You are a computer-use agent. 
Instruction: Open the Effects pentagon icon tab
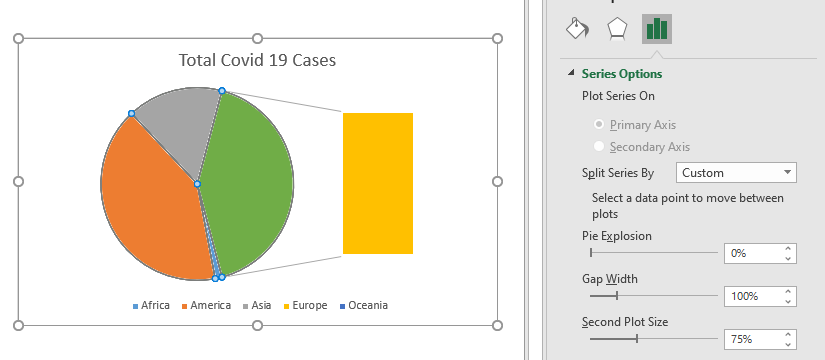click(x=617, y=28)
